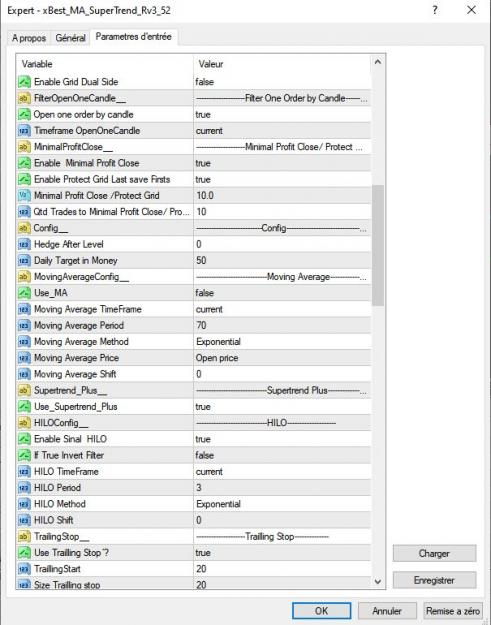Click the dialog help question mark
This screenshot has height=625, width=491.
click(435, 10)
